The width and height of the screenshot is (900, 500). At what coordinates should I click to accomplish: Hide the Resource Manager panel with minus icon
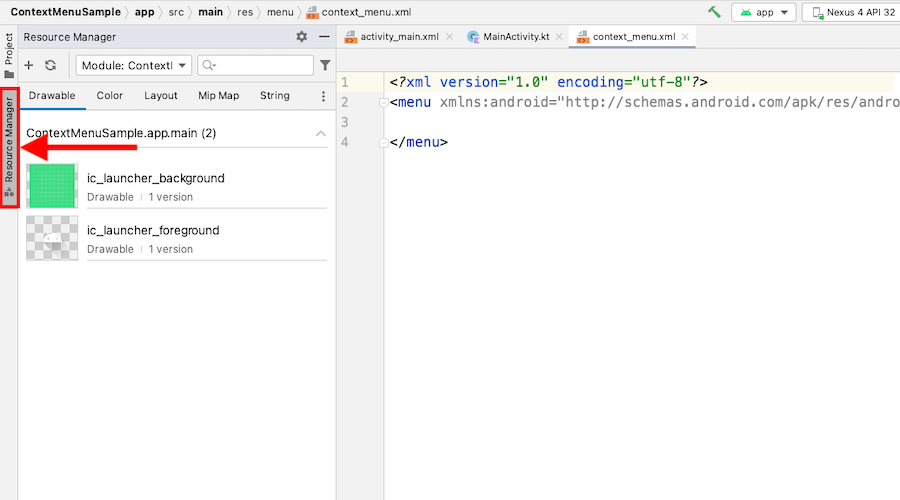click(x=324, y=37)
